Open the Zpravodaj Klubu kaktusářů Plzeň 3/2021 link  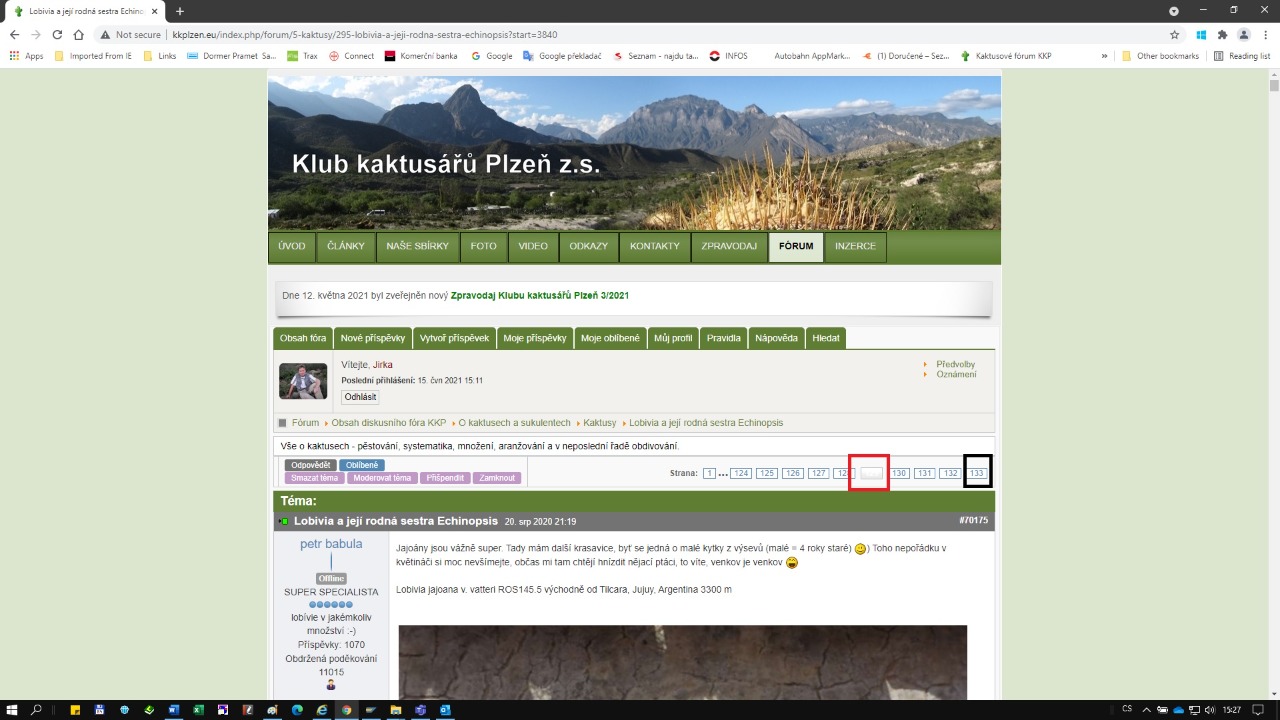coord(540,296)
